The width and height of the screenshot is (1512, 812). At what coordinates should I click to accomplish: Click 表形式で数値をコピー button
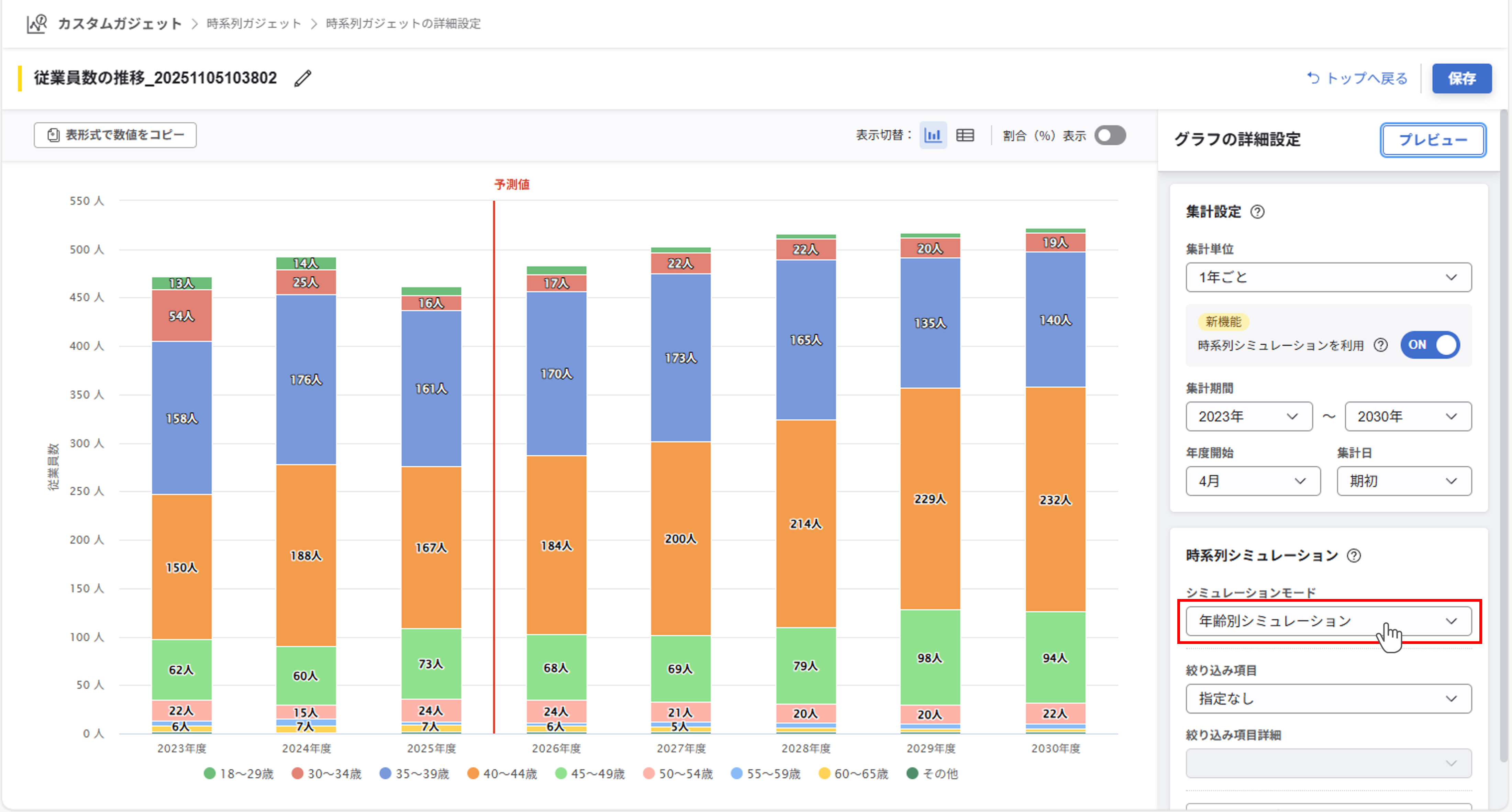pos(115,135)
